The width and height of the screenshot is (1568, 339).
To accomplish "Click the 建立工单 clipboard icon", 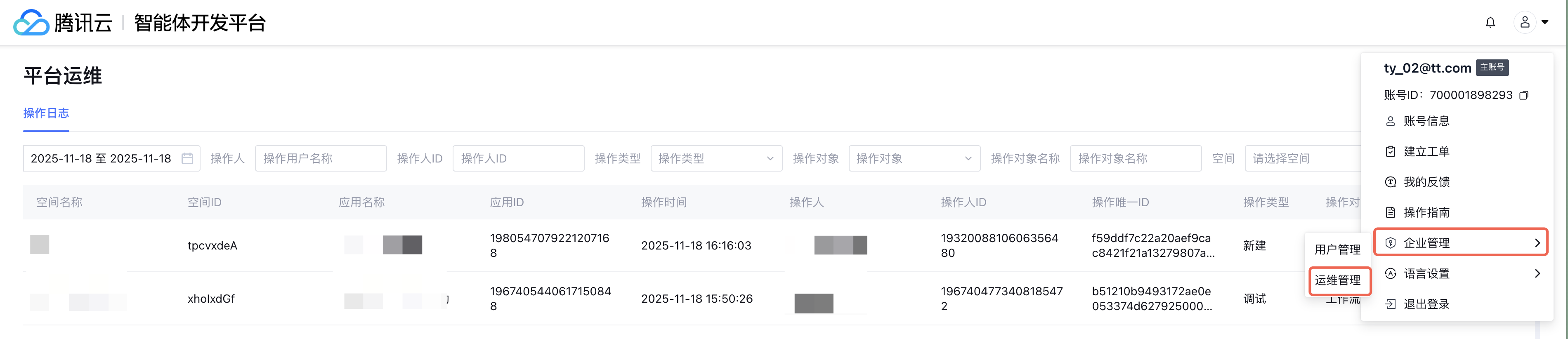I will click(x=1390, y=151).
